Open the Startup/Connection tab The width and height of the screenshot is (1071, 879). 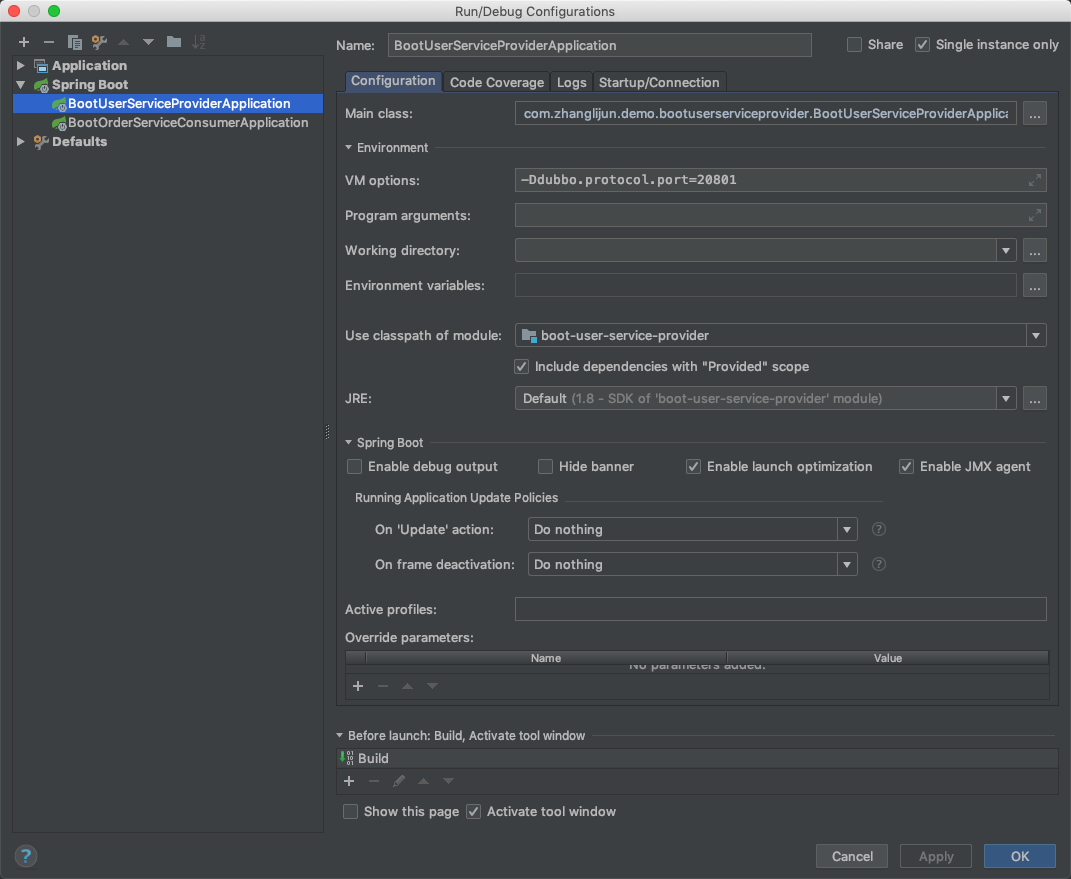point(659,82)
